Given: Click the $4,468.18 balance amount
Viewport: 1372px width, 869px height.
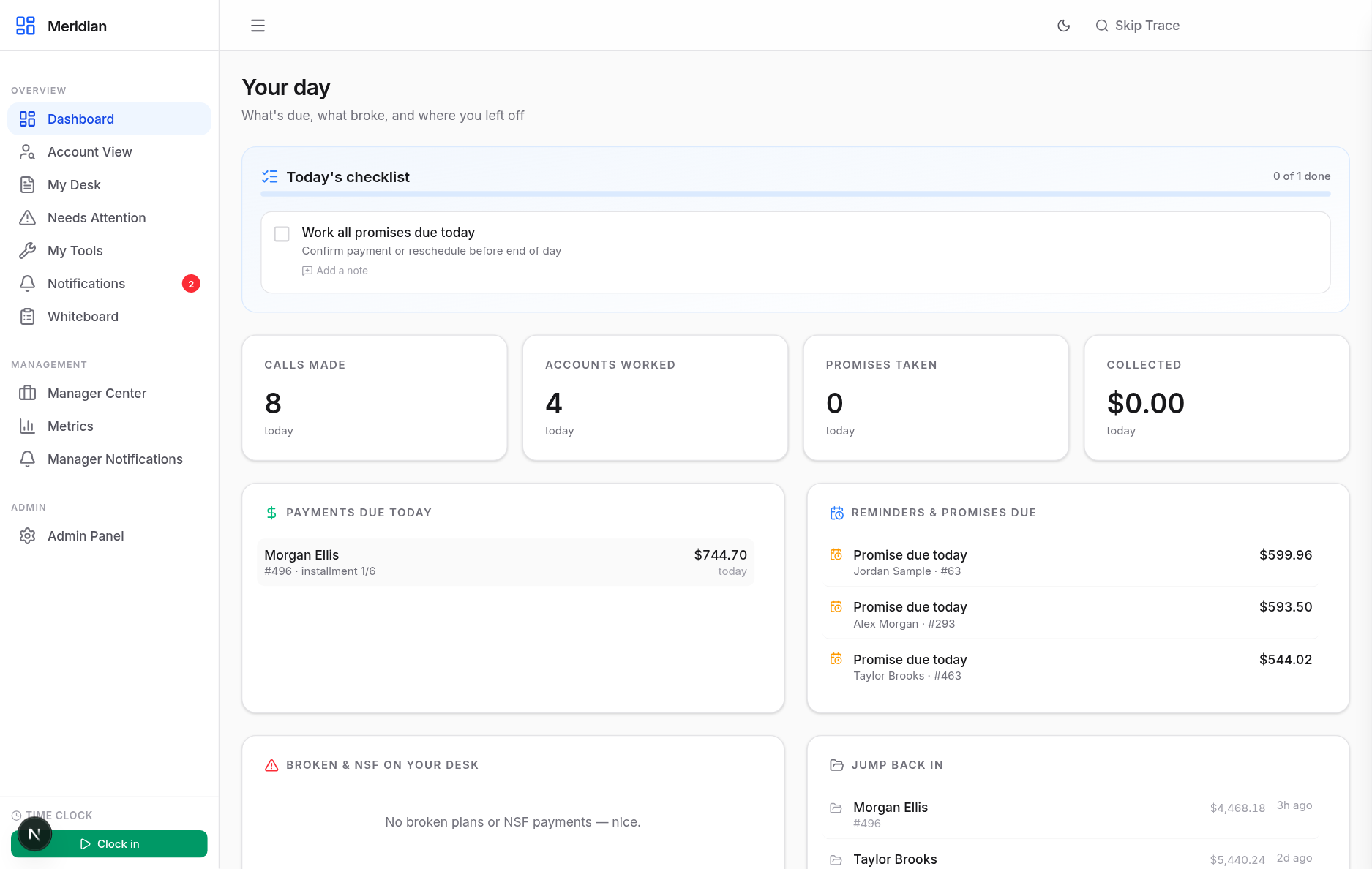Looking at the screenshot, I should click(x=1237, y=808).
